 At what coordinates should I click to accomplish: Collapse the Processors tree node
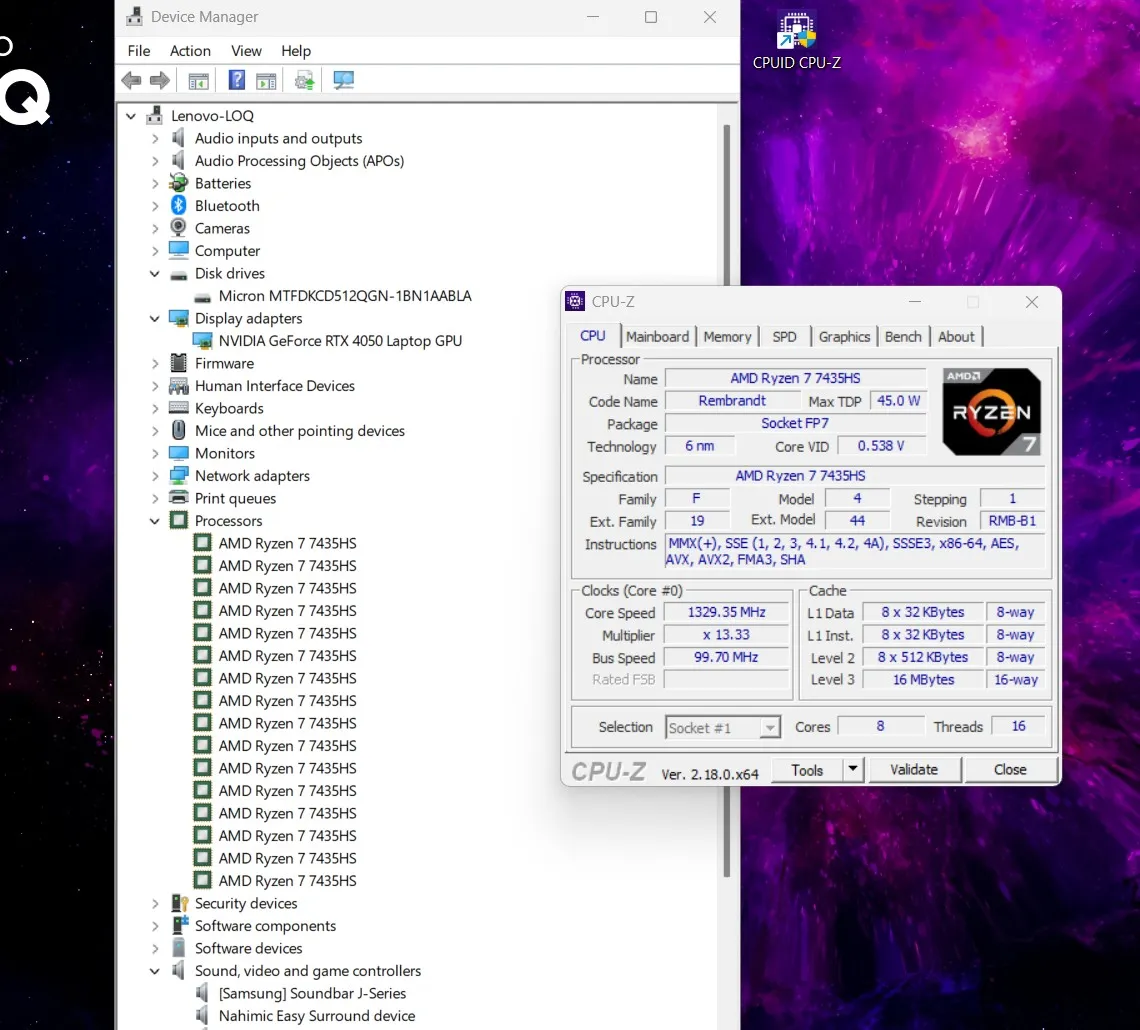(155, 521)
